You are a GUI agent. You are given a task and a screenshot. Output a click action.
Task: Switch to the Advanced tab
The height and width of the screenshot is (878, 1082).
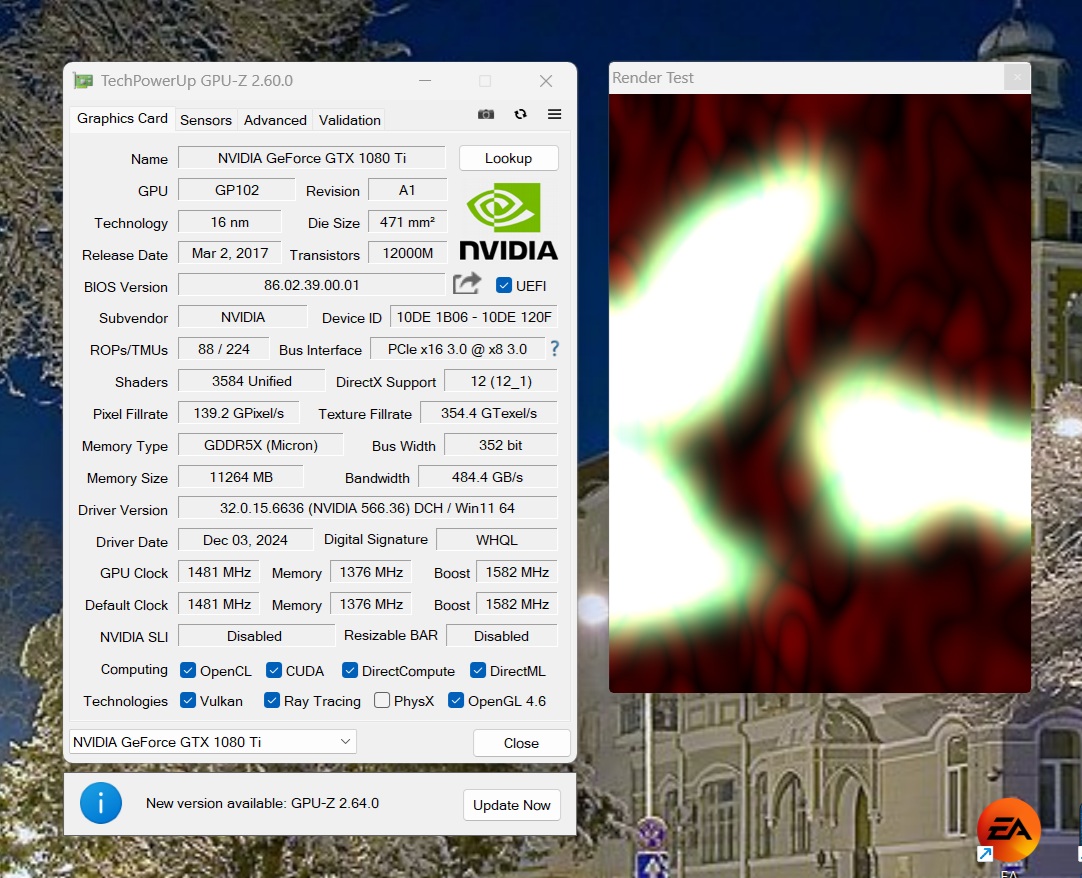click(275, 120)
